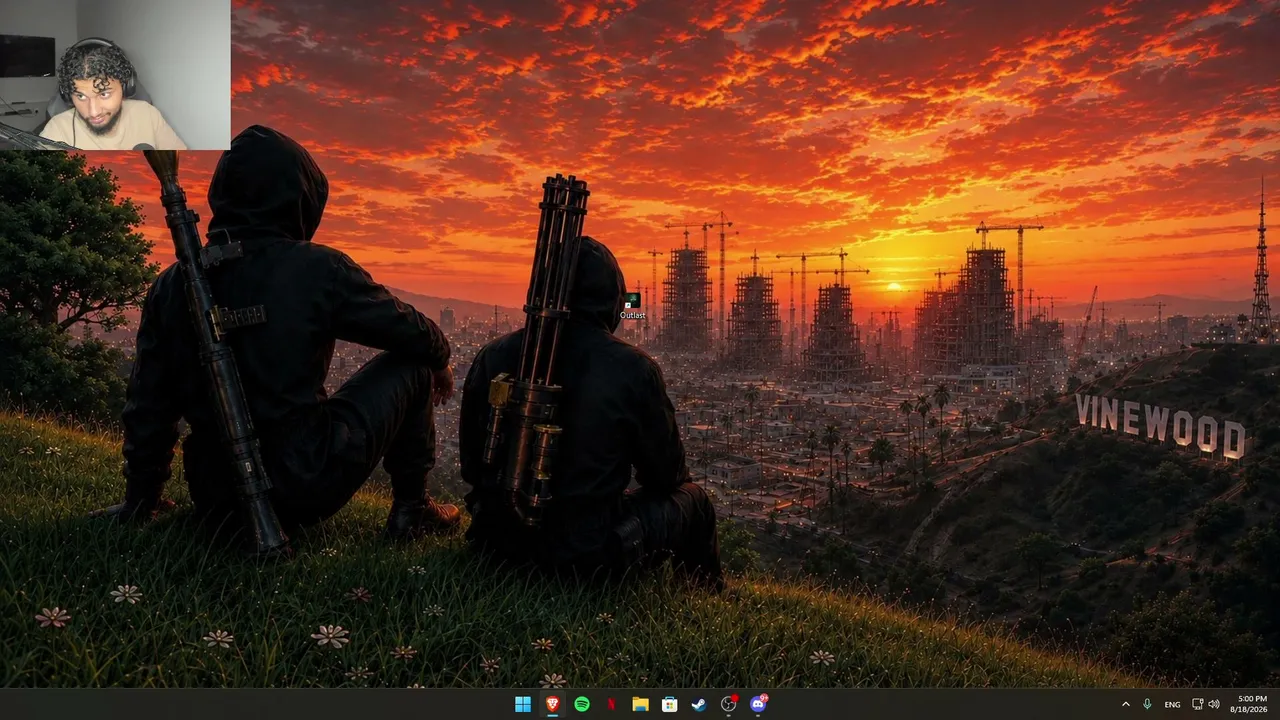Open Microsoft Store from the taskbar

click(x=670, y=704)
